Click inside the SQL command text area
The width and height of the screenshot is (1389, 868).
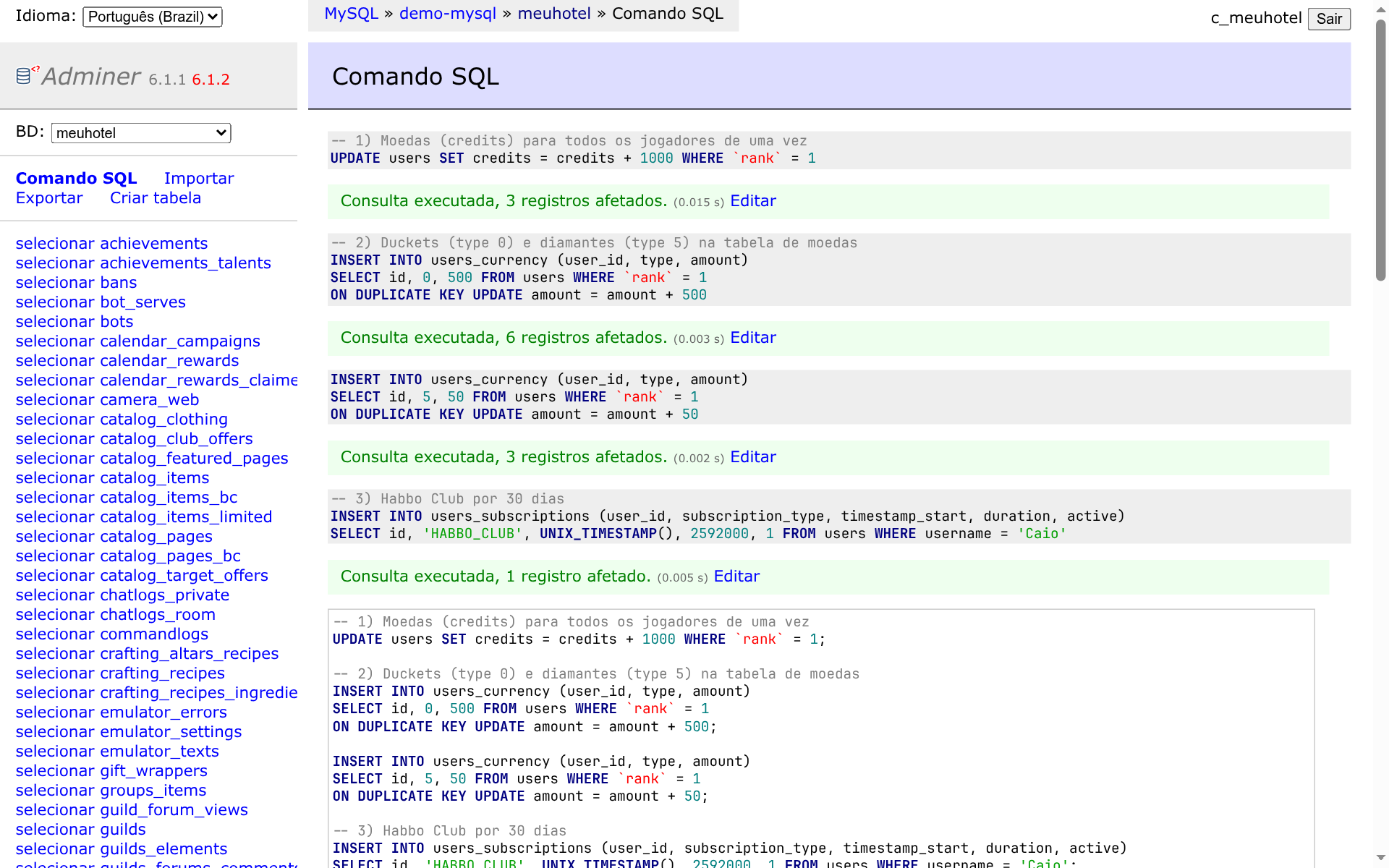click(x=821, y=738)
